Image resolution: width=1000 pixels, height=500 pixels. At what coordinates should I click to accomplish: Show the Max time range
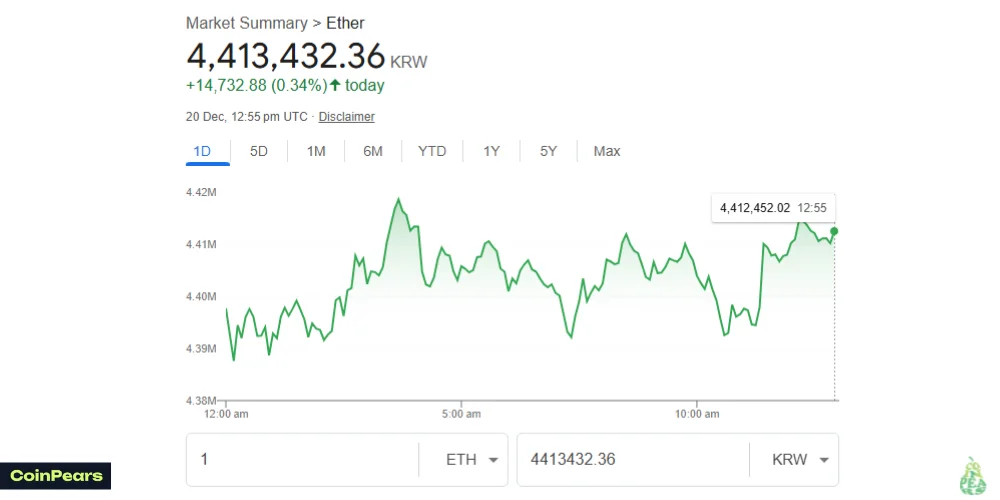tap(607, 151)
